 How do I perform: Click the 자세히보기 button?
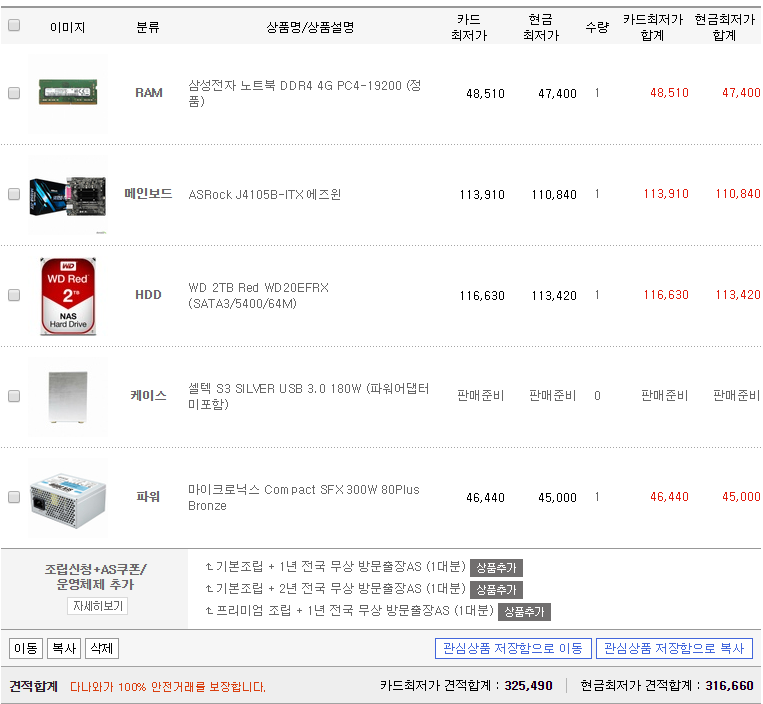pyautogui.click(x=97, y=606)
